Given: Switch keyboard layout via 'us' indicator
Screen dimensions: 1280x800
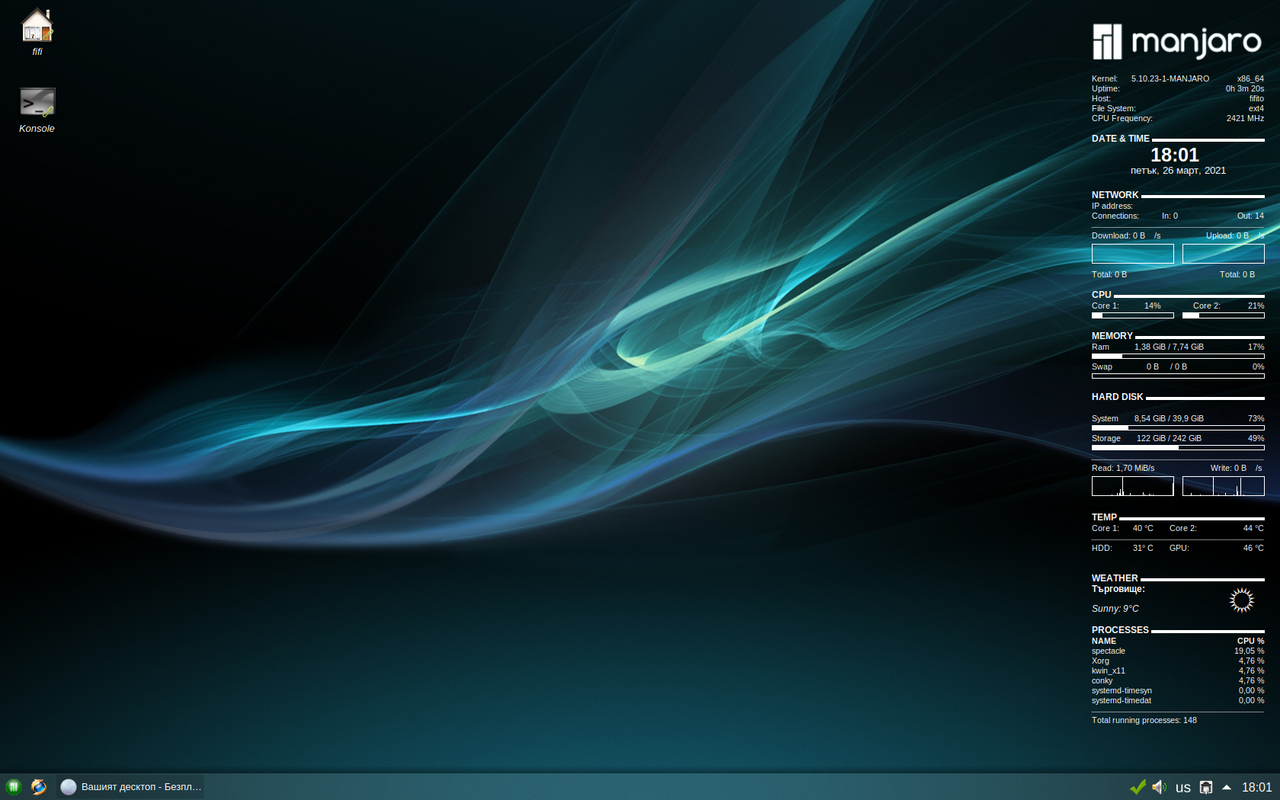Looking at the screenshot, I should pyautogui.click(x=1183, y=787).
